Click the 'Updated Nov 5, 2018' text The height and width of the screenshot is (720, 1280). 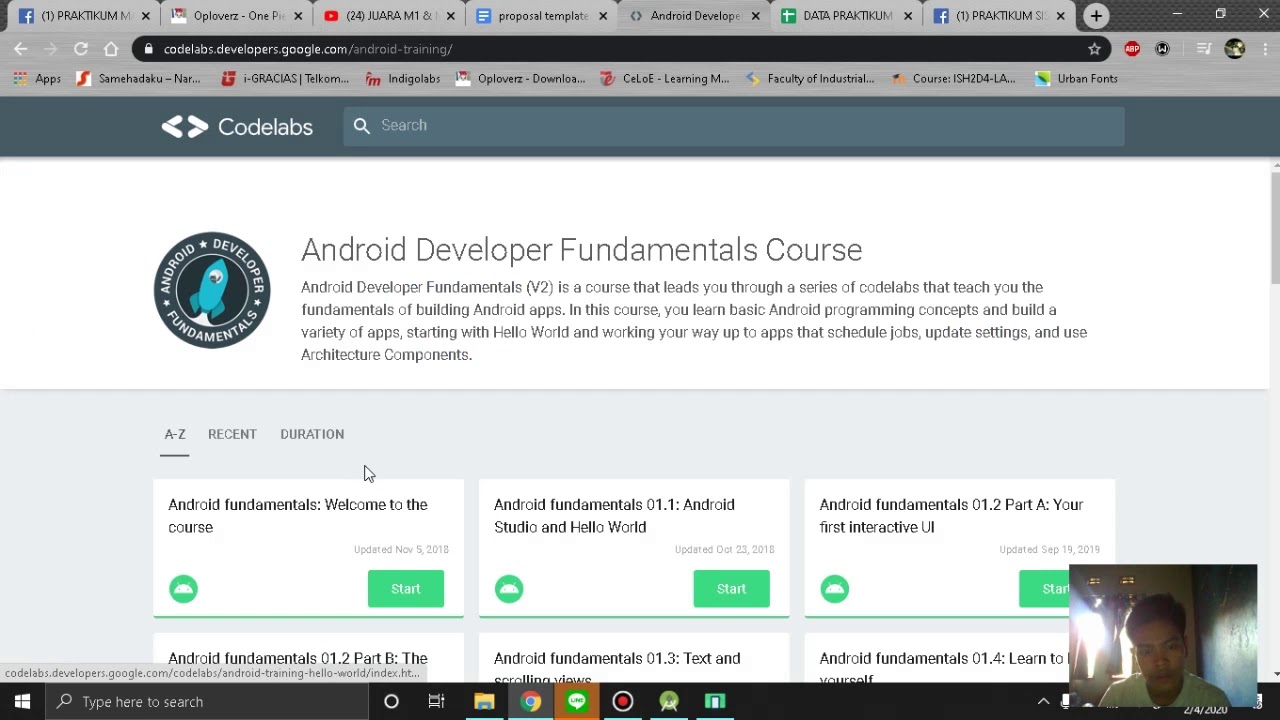(401, 549)
